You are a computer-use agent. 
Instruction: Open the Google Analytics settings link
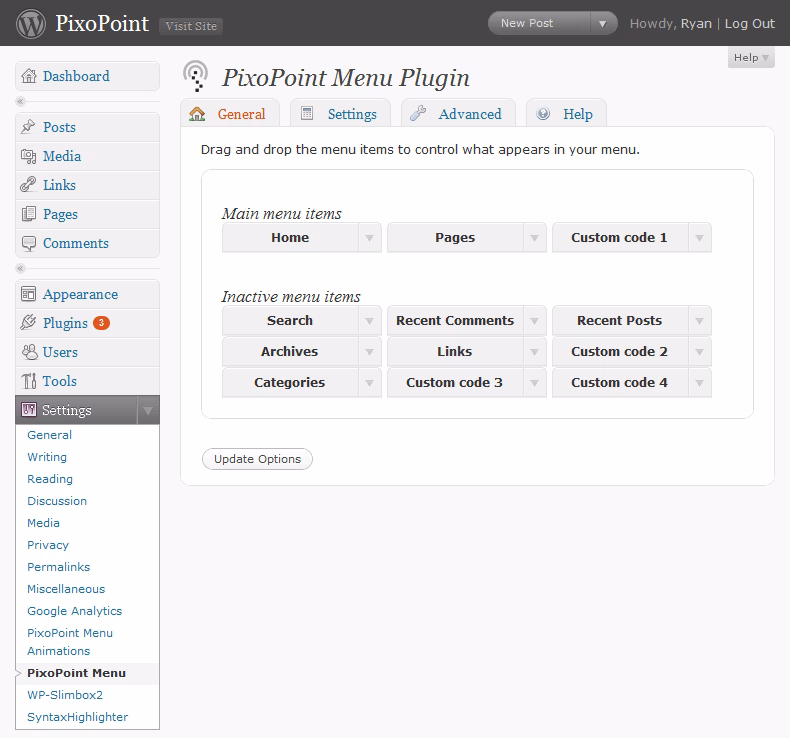[75, 611]
